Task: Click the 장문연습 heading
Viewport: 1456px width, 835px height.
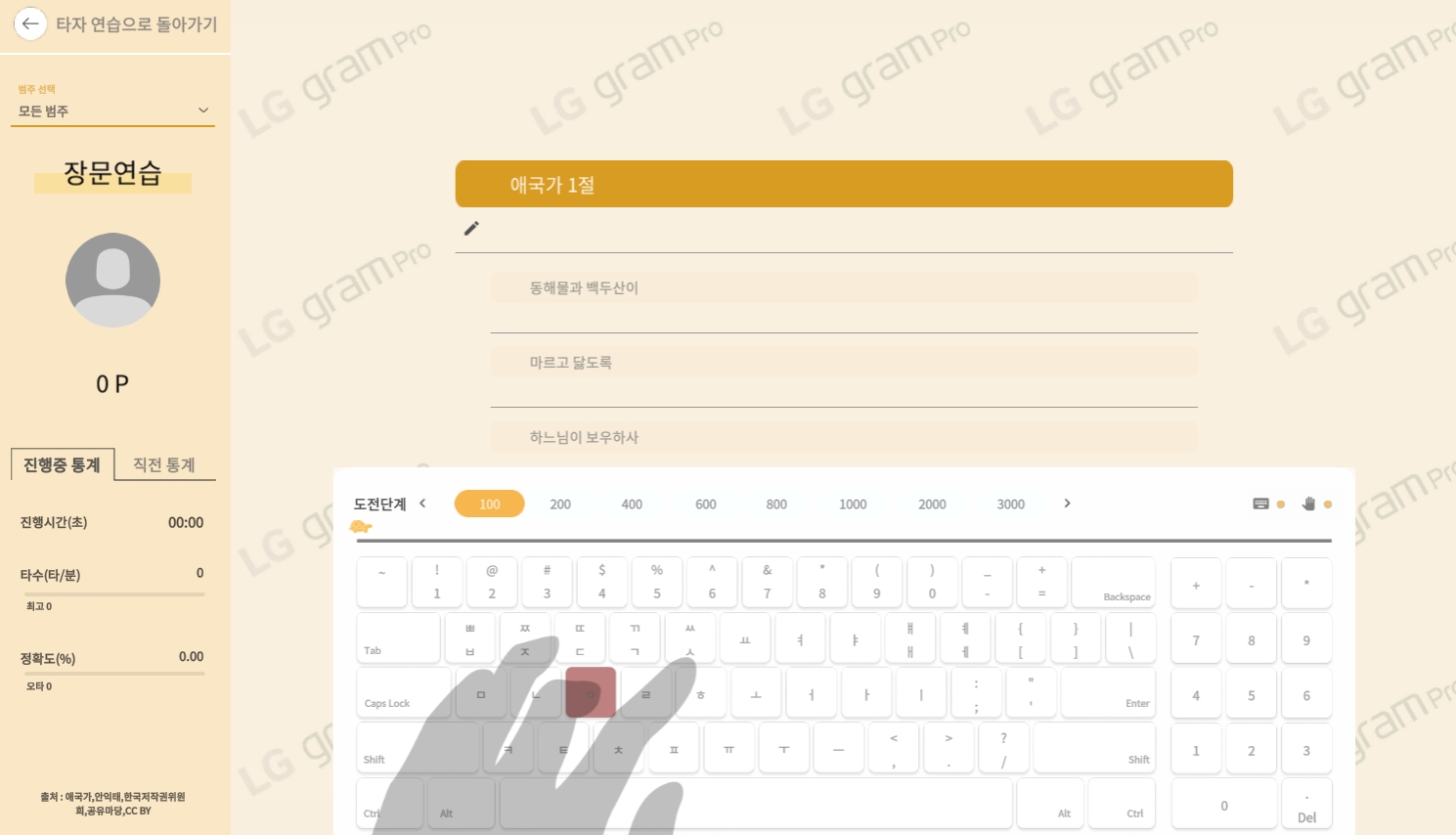Action: click(x=112, y=173)
